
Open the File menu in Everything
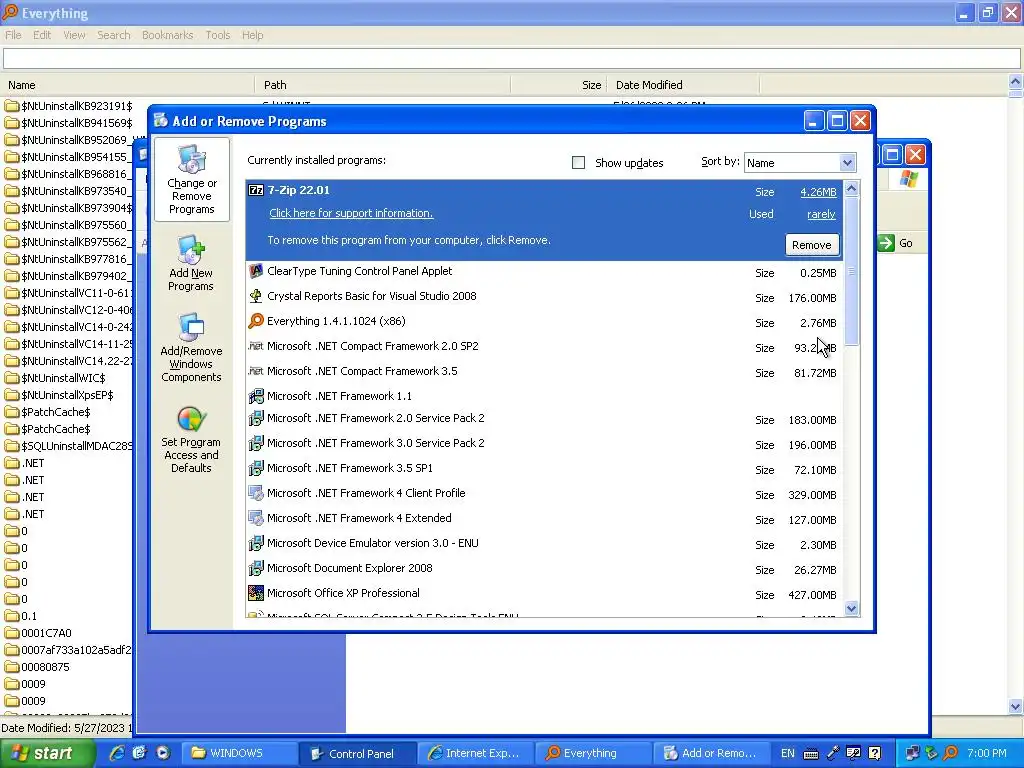click(13, 35)
